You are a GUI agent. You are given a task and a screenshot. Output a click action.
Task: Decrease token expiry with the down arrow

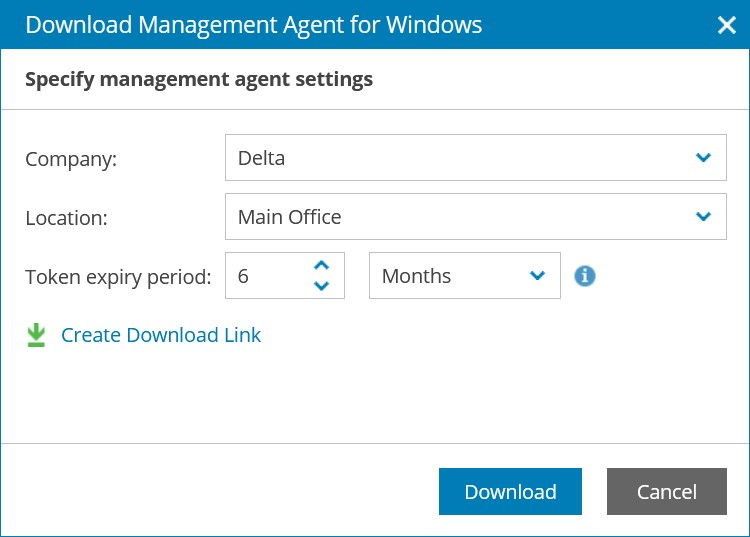coord(321,286)
